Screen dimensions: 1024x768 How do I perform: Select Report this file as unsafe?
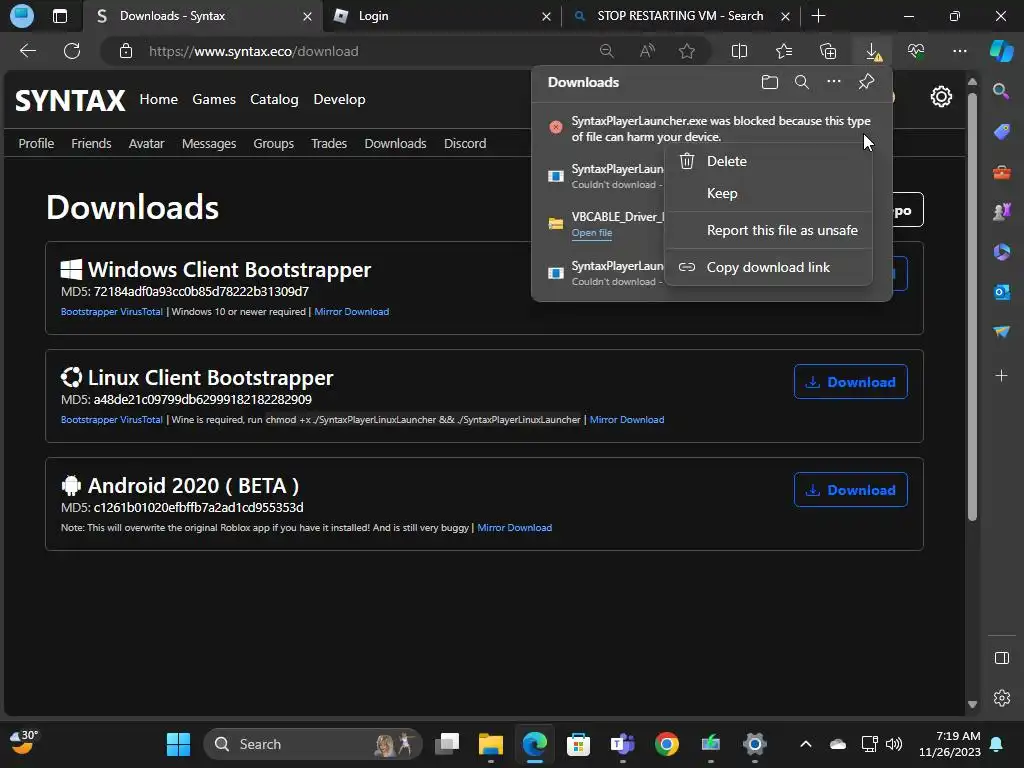(768, 231)
